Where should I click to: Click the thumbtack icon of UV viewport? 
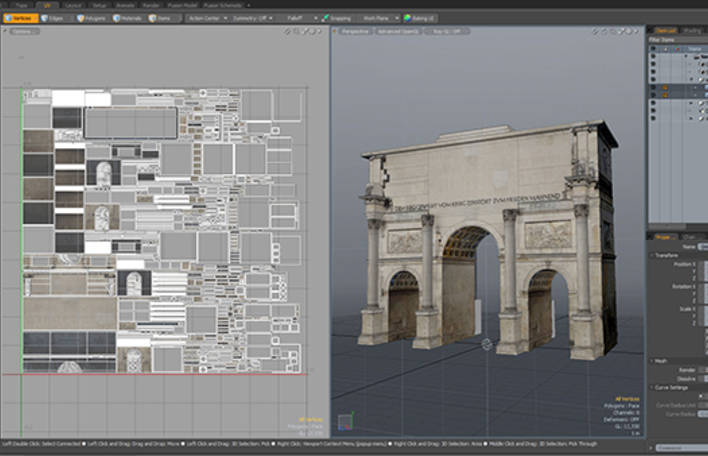tap(5, 31)
